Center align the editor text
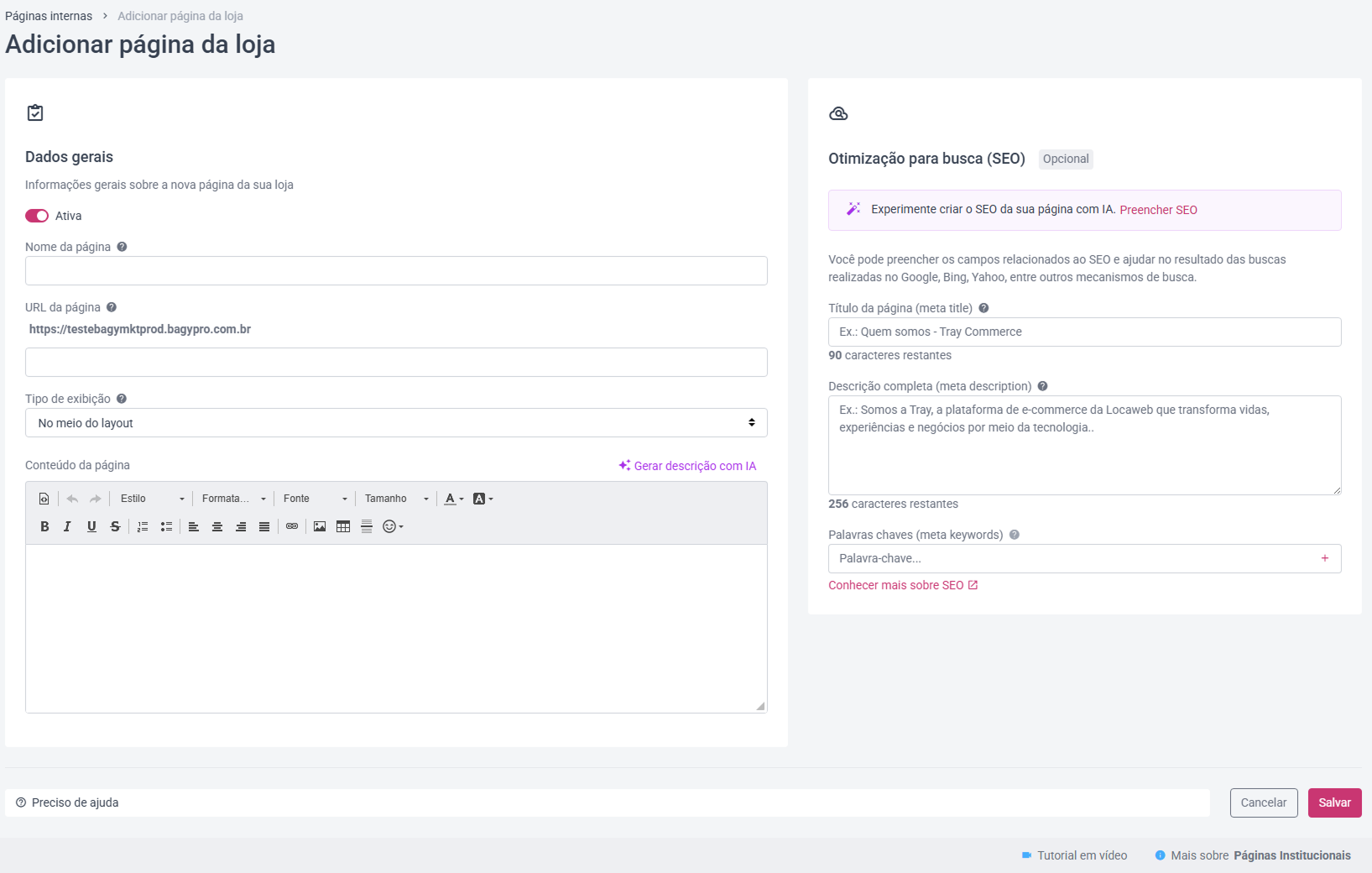This screenshot has height=873, width=1372. [x=217, y=526]
